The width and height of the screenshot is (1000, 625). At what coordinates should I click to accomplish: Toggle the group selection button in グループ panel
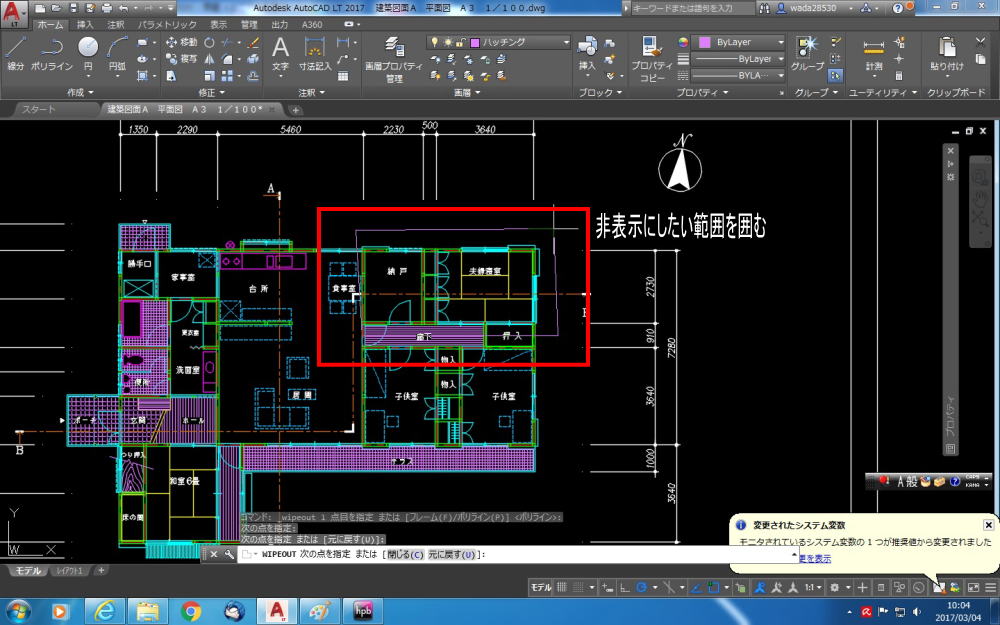click(835, 76)
